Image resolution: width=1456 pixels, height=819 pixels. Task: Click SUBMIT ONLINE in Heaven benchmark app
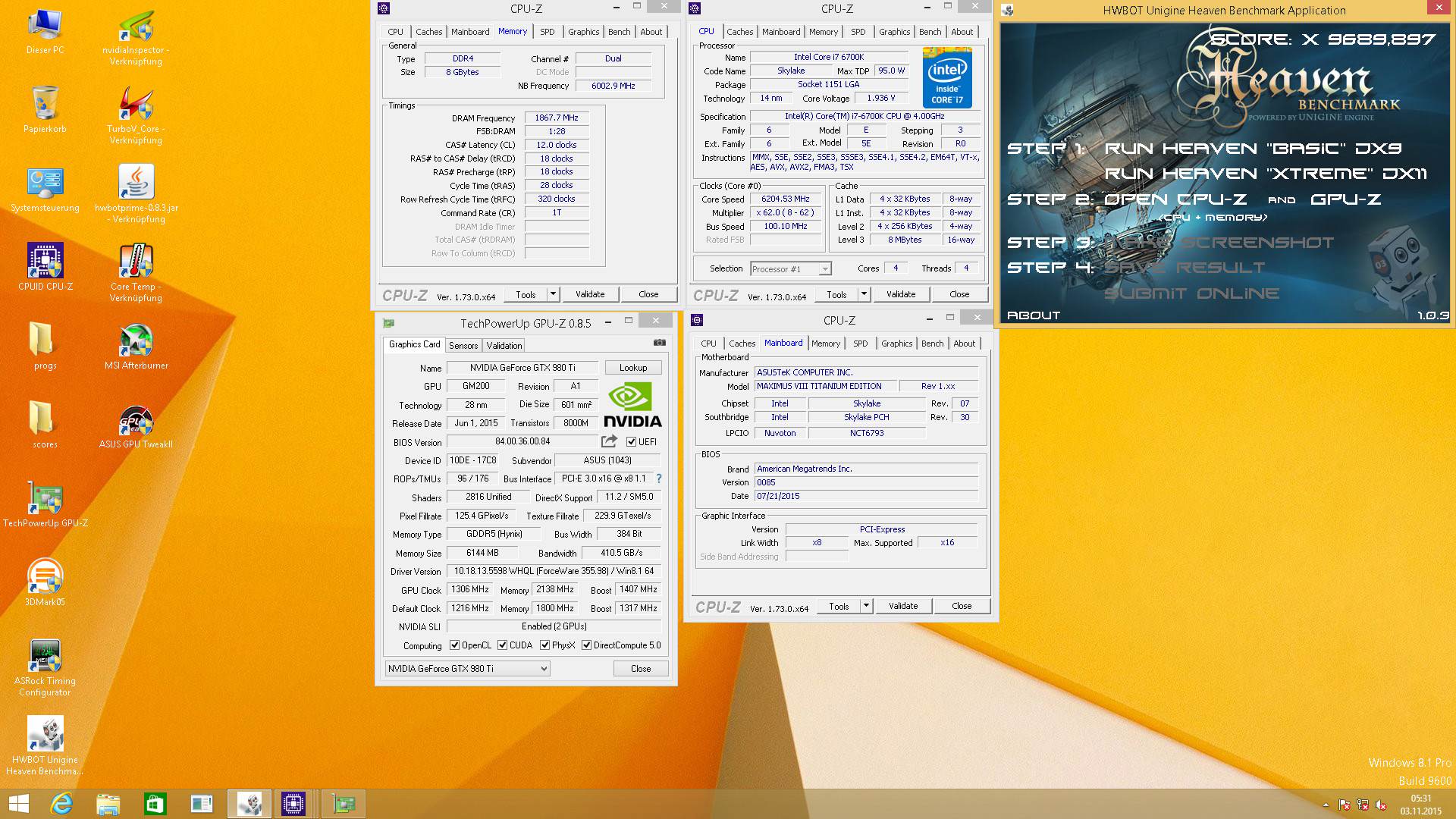[1191, 293]
